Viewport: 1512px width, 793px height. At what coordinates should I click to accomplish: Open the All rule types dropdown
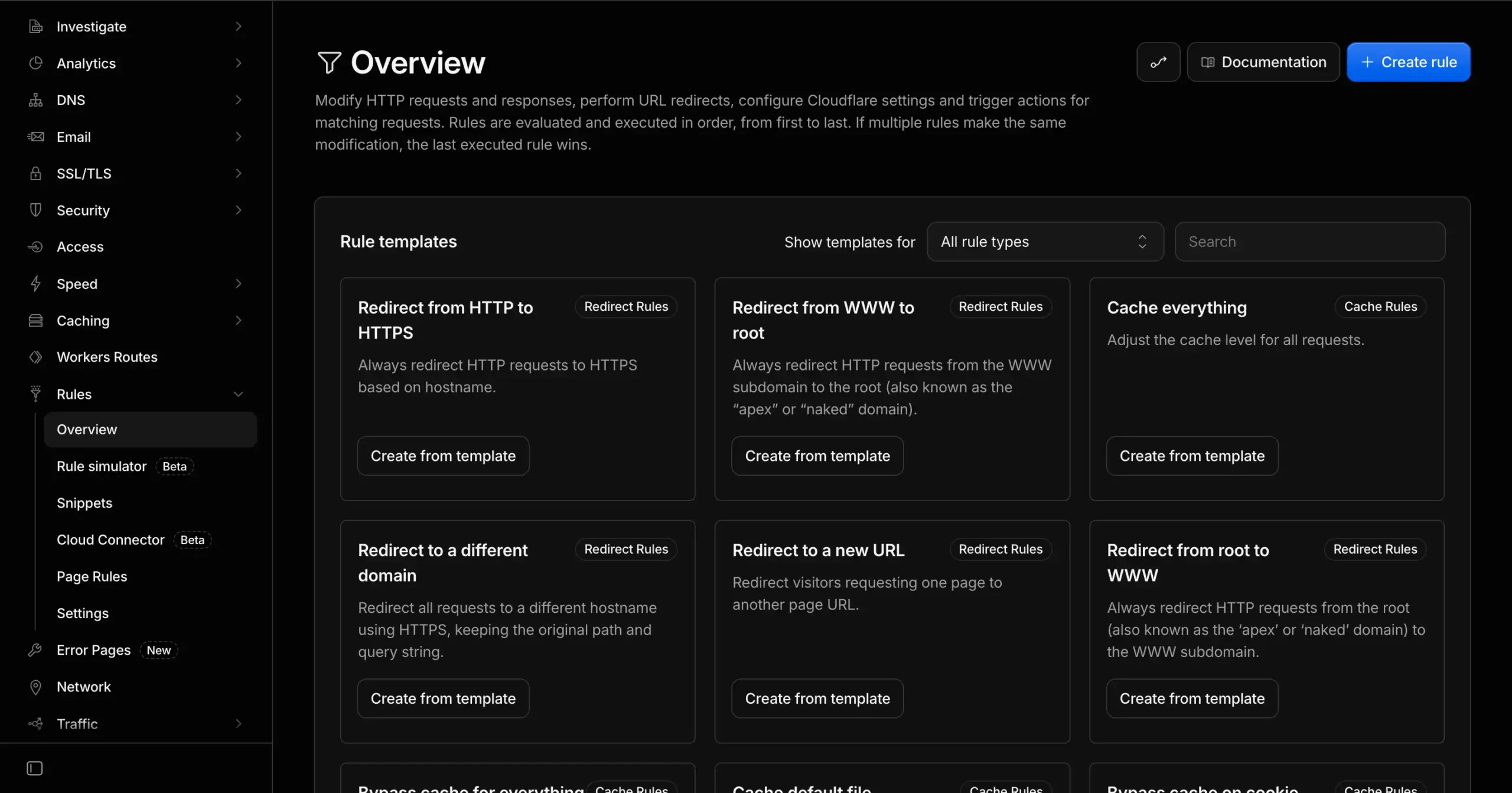pyautogui.click(x=1045, y=242)
